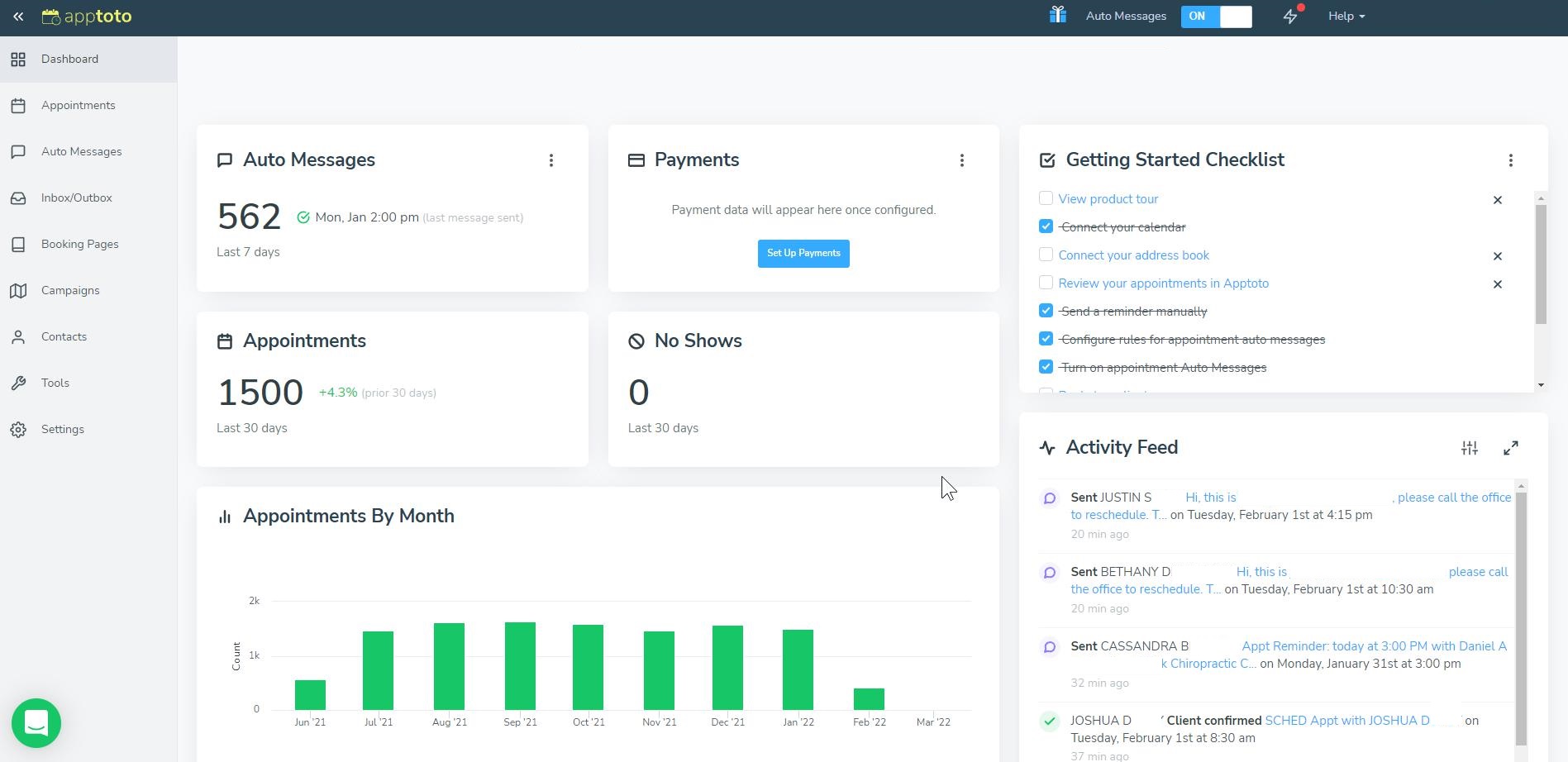Open Settings from the sidebar

[x=62, y=429]
